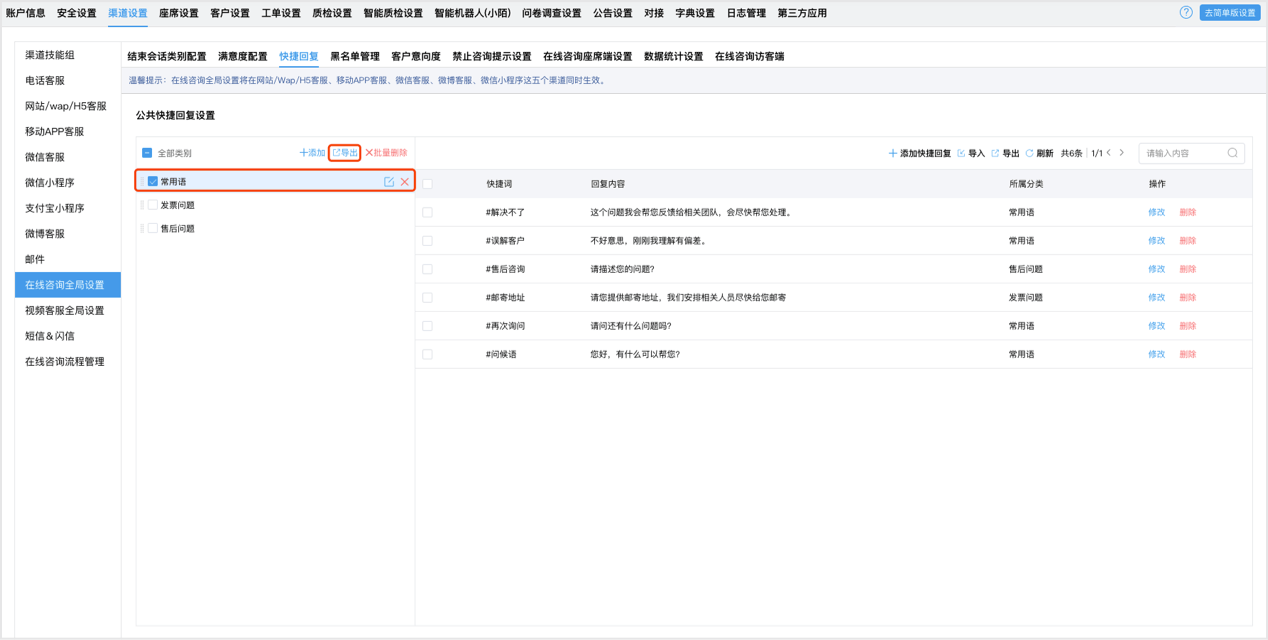Click 批量删除 batch delete
Image resolution: width=1268 pixels, height=640 pixels.
pyautogui.click(x=386, y=153)
